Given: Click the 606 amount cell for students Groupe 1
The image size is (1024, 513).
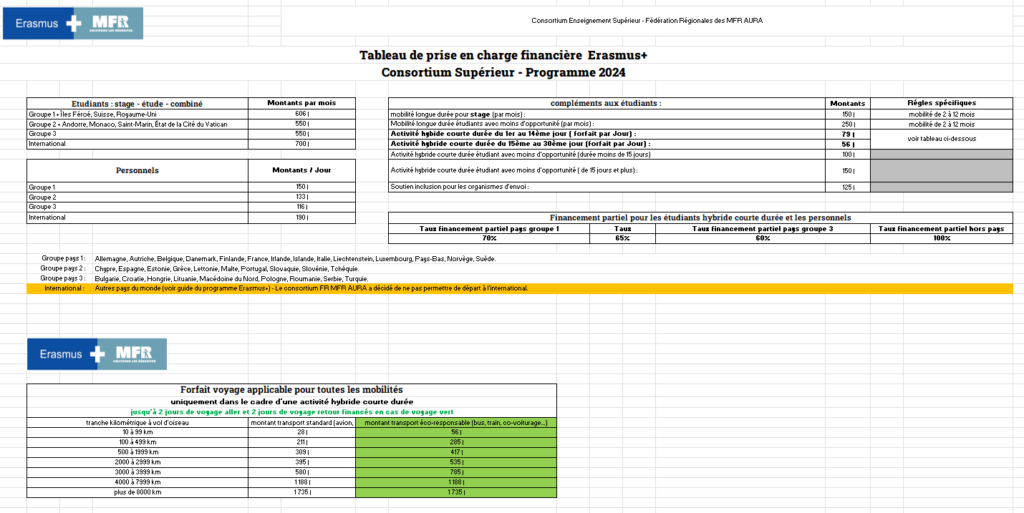Looking at the screenshot, I should pos(302,114).
